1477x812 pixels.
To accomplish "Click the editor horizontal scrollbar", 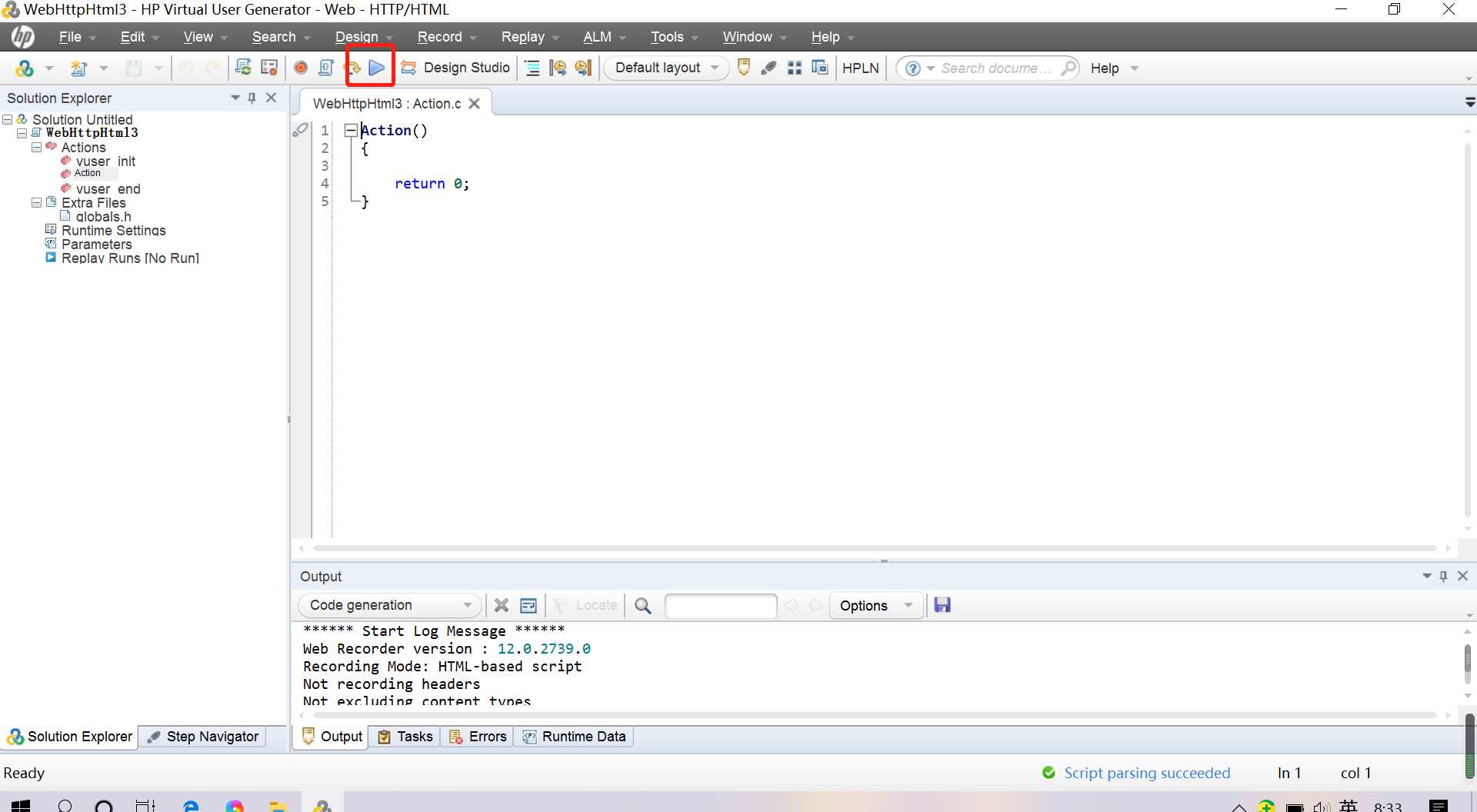I will pyautogui.click(x=875, y=548).
